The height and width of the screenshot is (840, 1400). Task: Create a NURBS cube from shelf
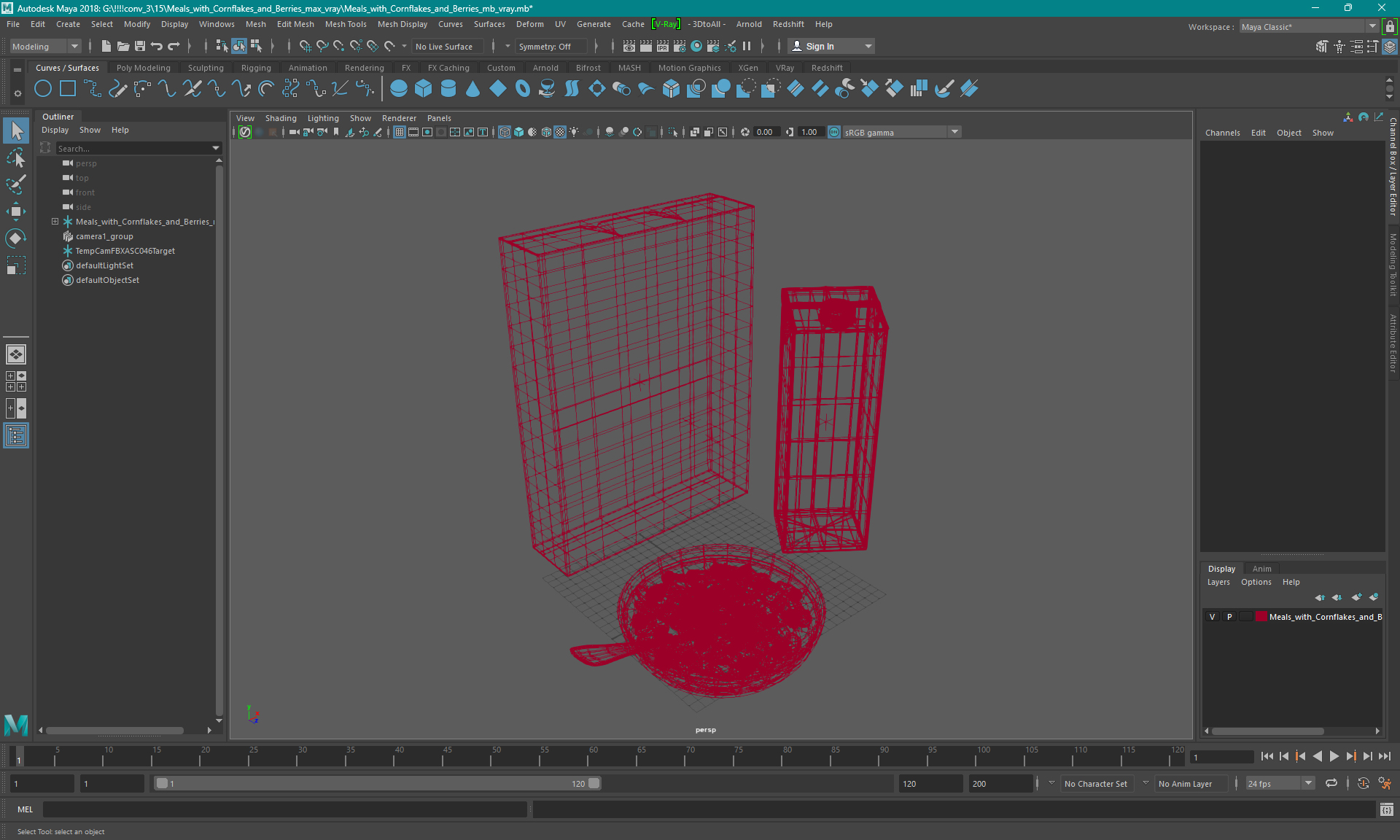point(423,89)
